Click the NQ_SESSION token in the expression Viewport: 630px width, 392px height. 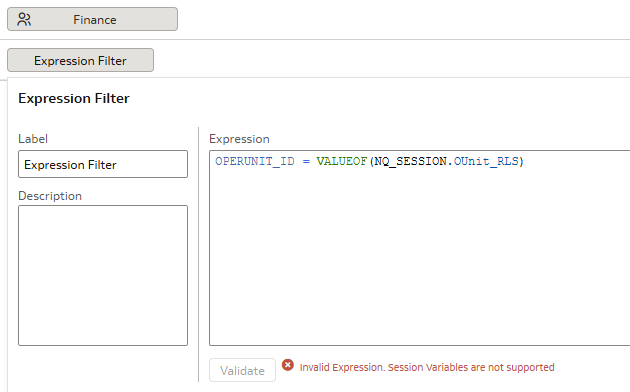410,161
